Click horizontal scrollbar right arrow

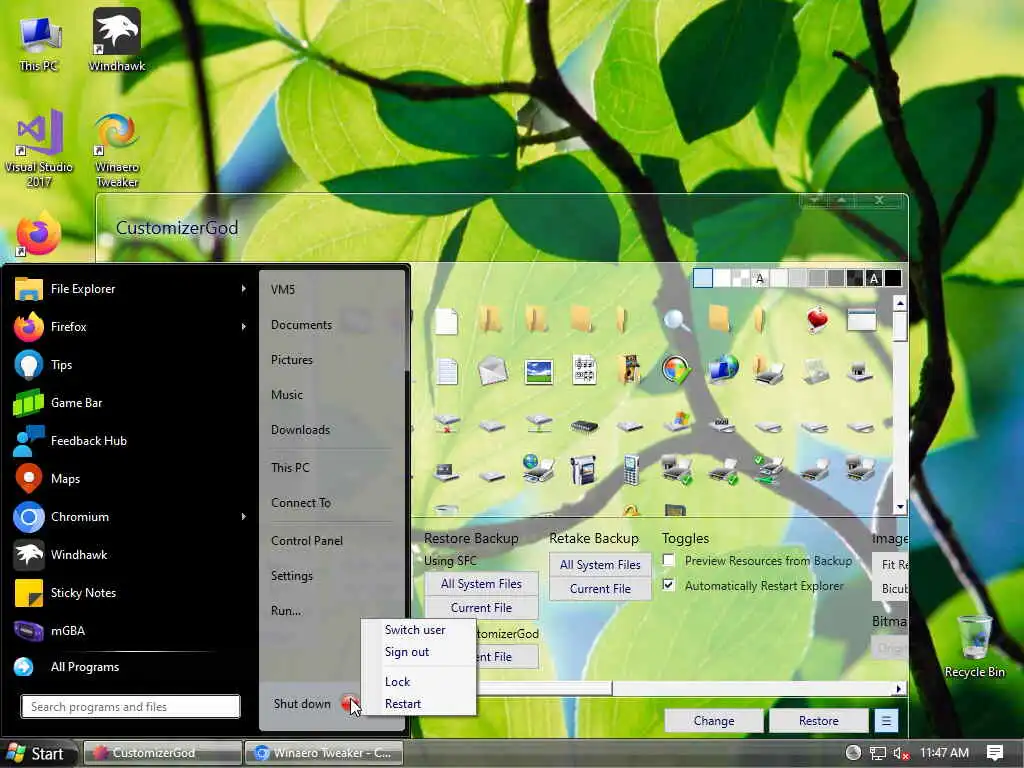[899, 688]
